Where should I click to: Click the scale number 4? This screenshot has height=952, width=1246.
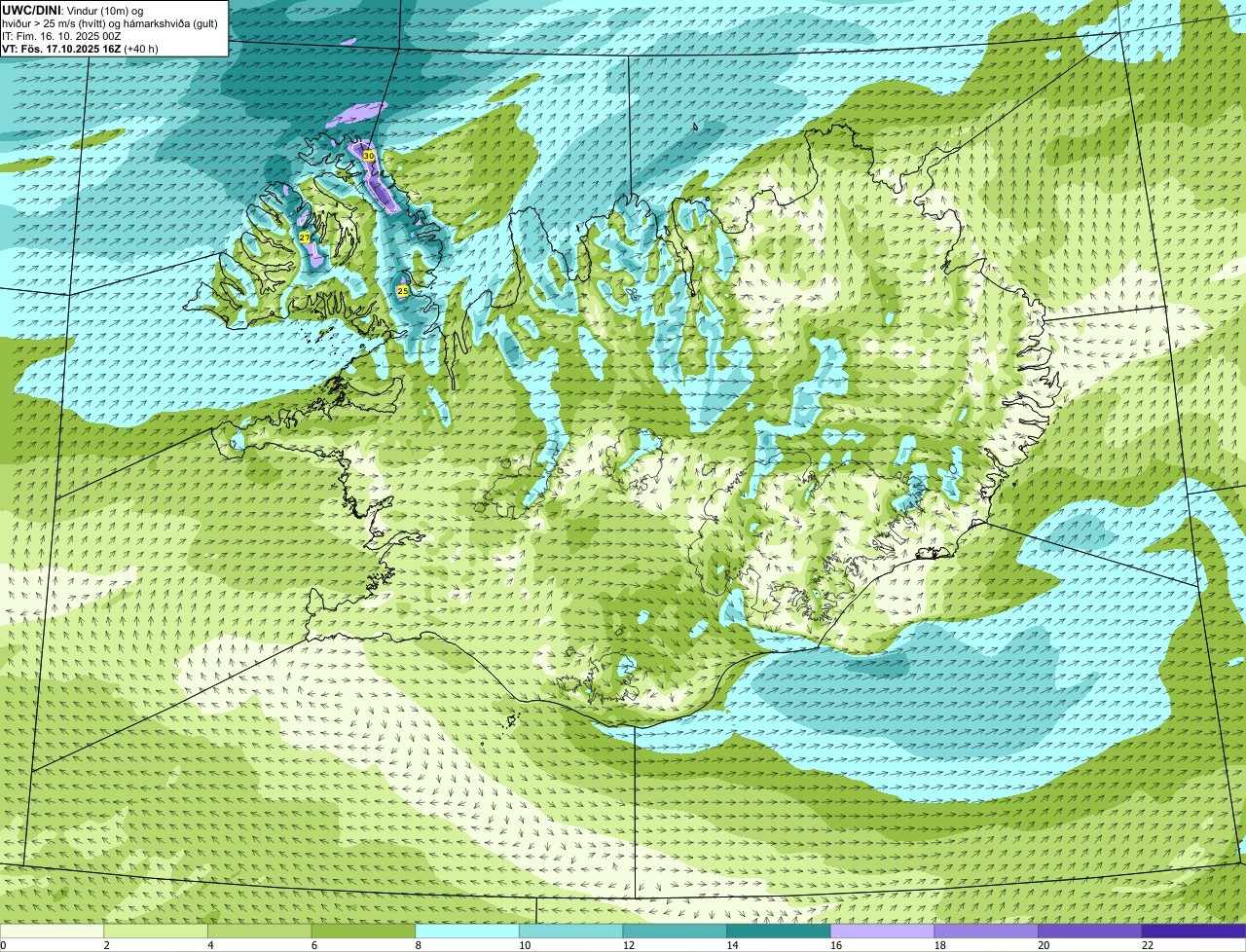point(209,945)
